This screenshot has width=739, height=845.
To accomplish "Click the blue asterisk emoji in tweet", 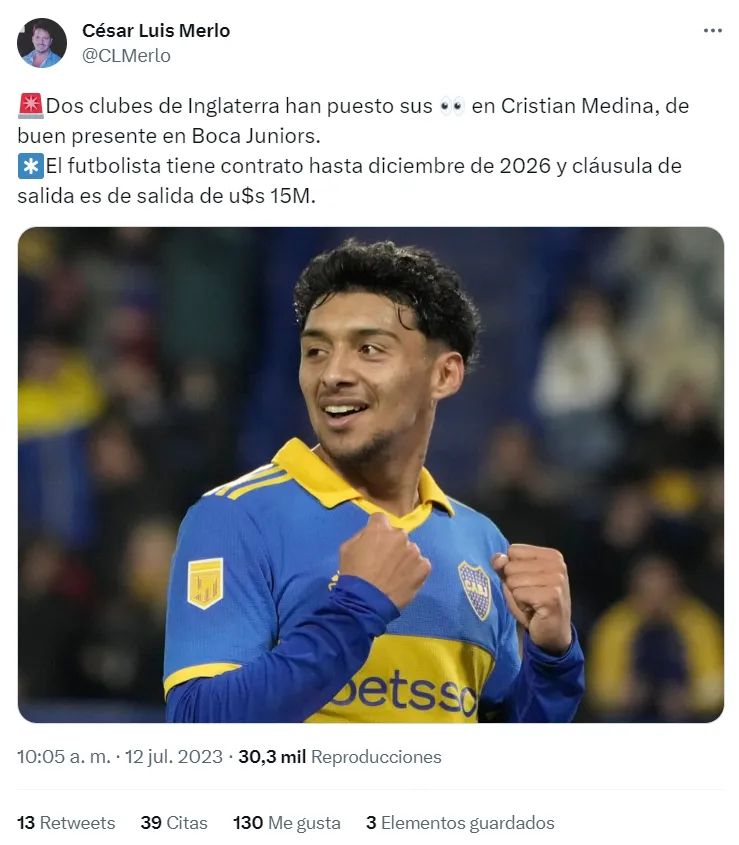I will click(31, 166).
